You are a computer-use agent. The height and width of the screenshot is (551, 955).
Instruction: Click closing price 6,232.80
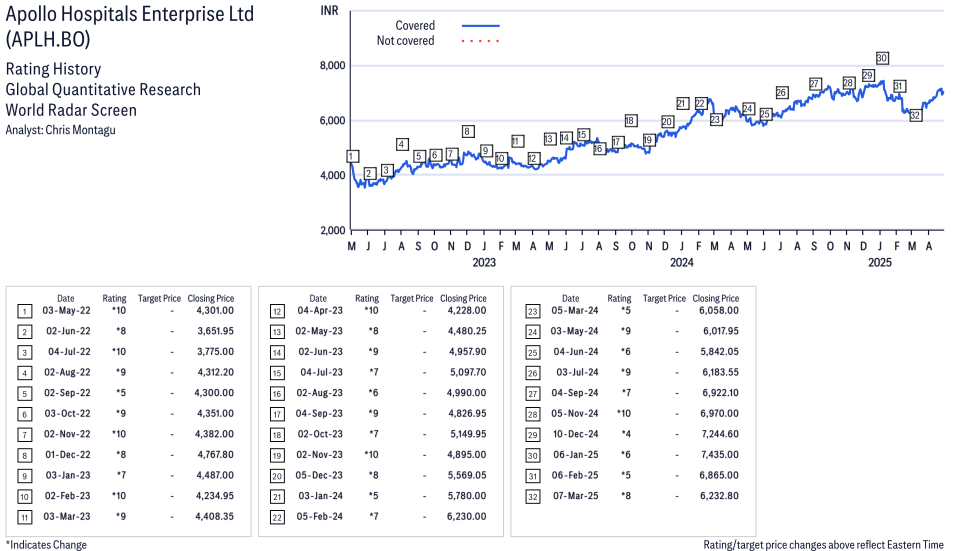point(719,496)
